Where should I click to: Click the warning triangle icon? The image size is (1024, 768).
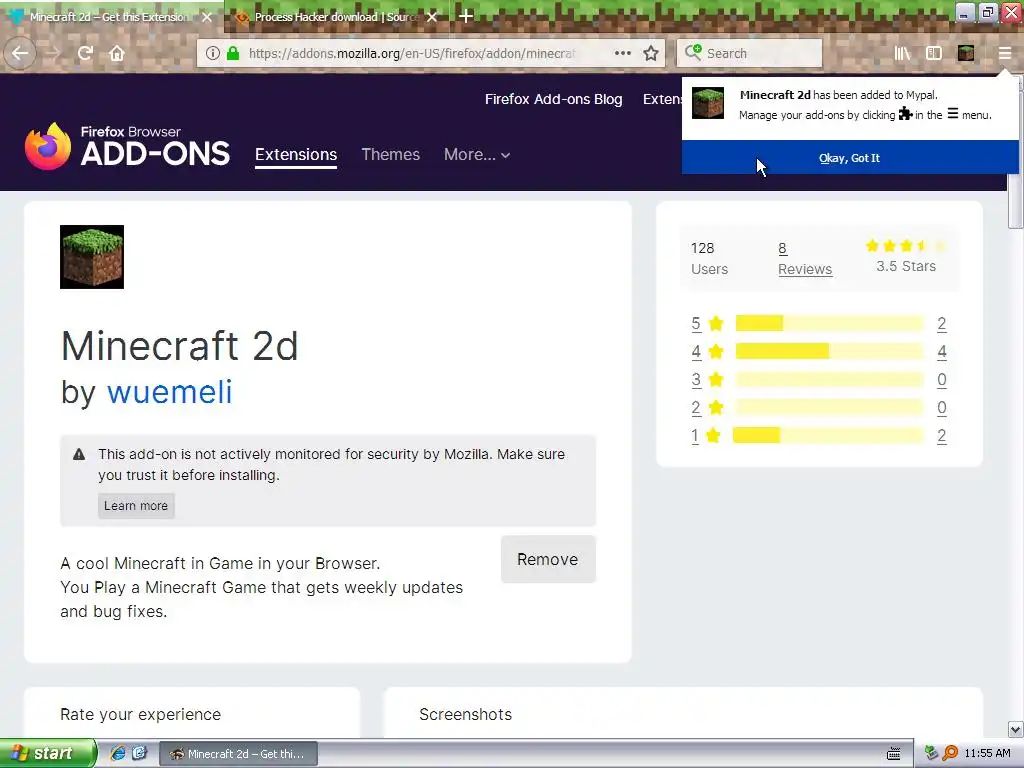79,454
